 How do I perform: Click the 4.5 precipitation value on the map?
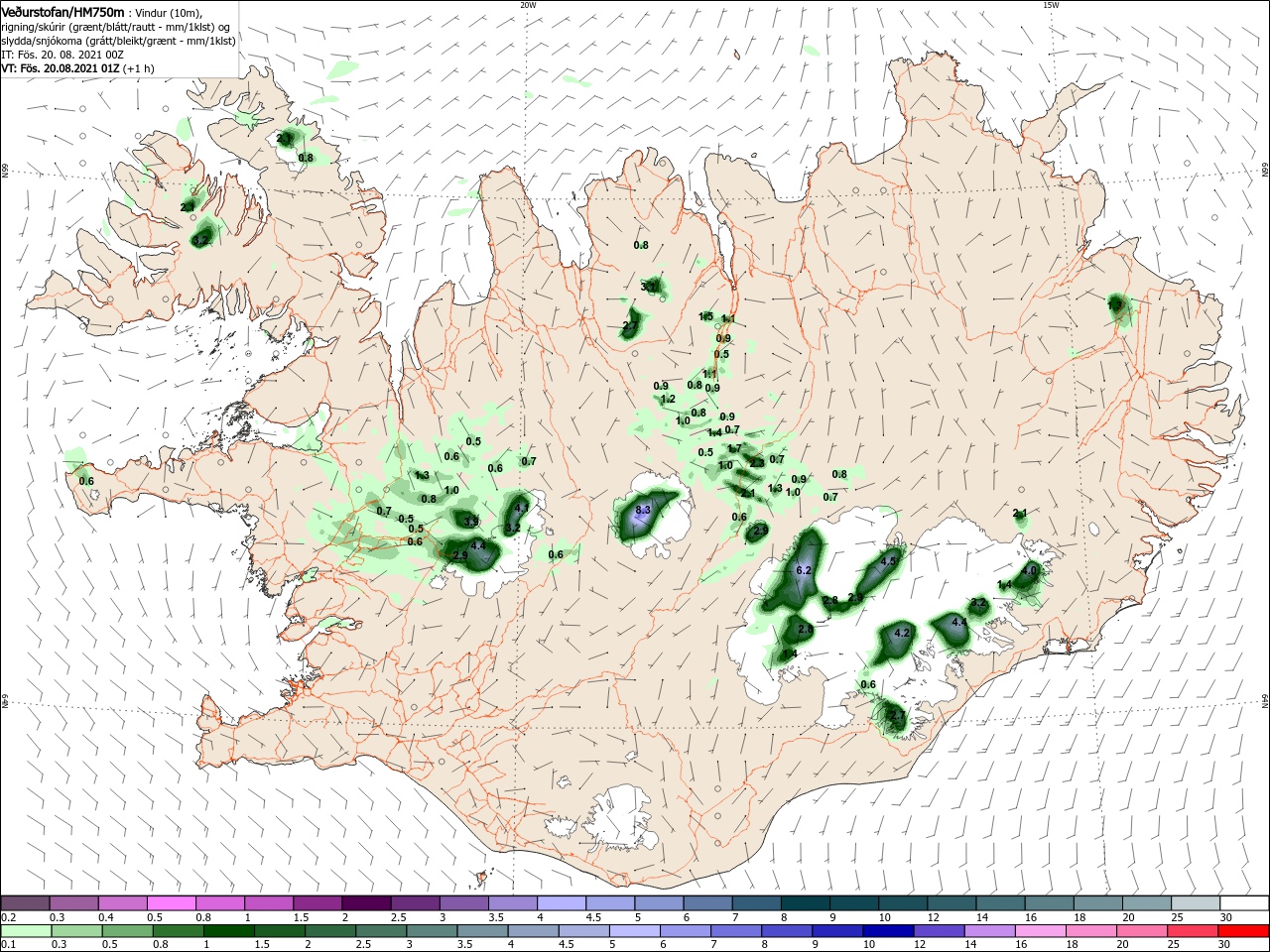[889, 561]
